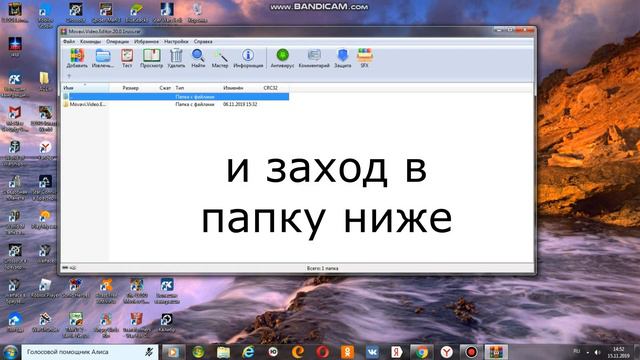
Task: Click the Голосовой помощник Алиса search field
Action: point(90,352)
